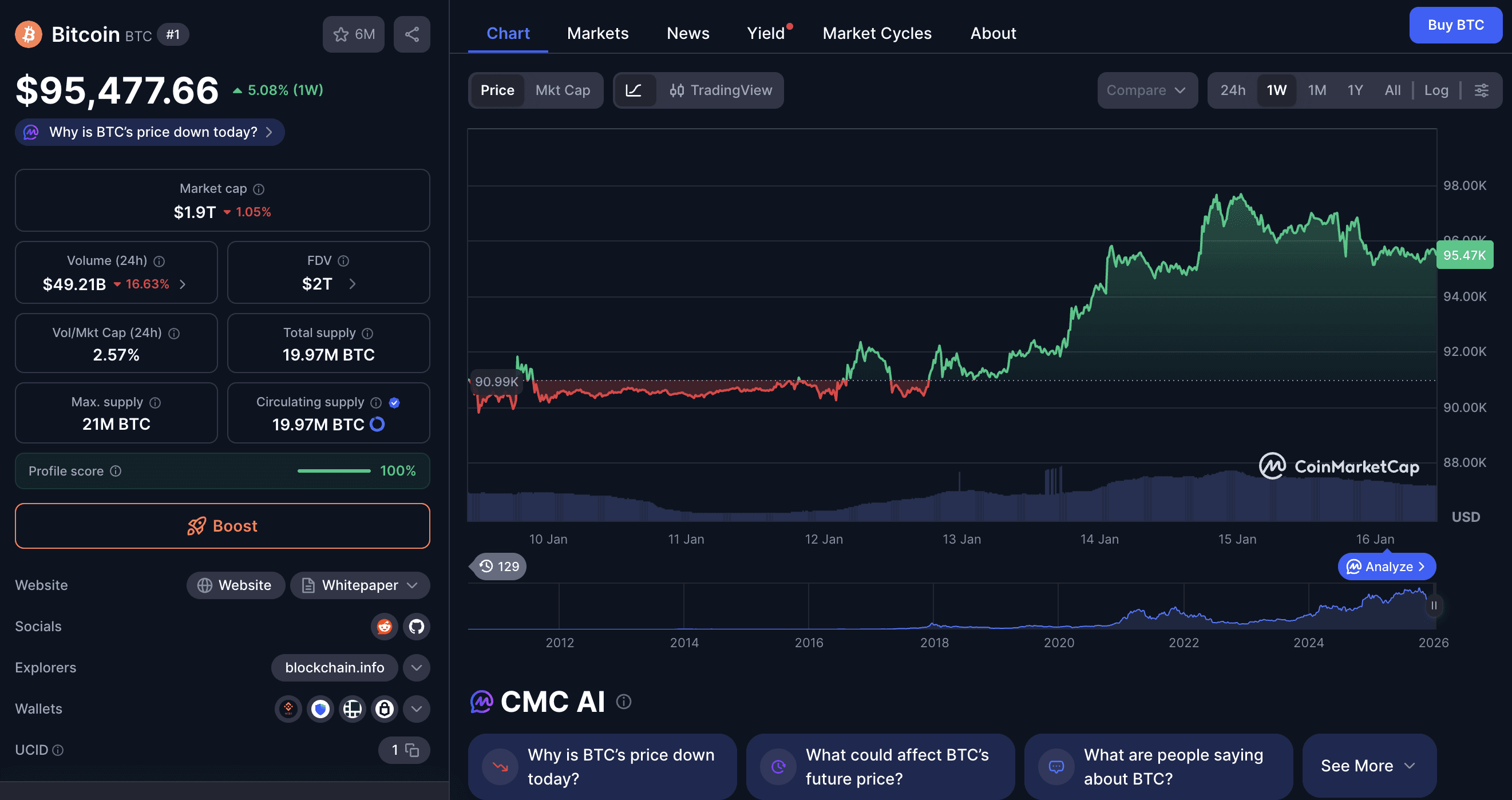Open the Market Cycles tab
Viewport: 1512px width, 800px height.
(877, 33)
